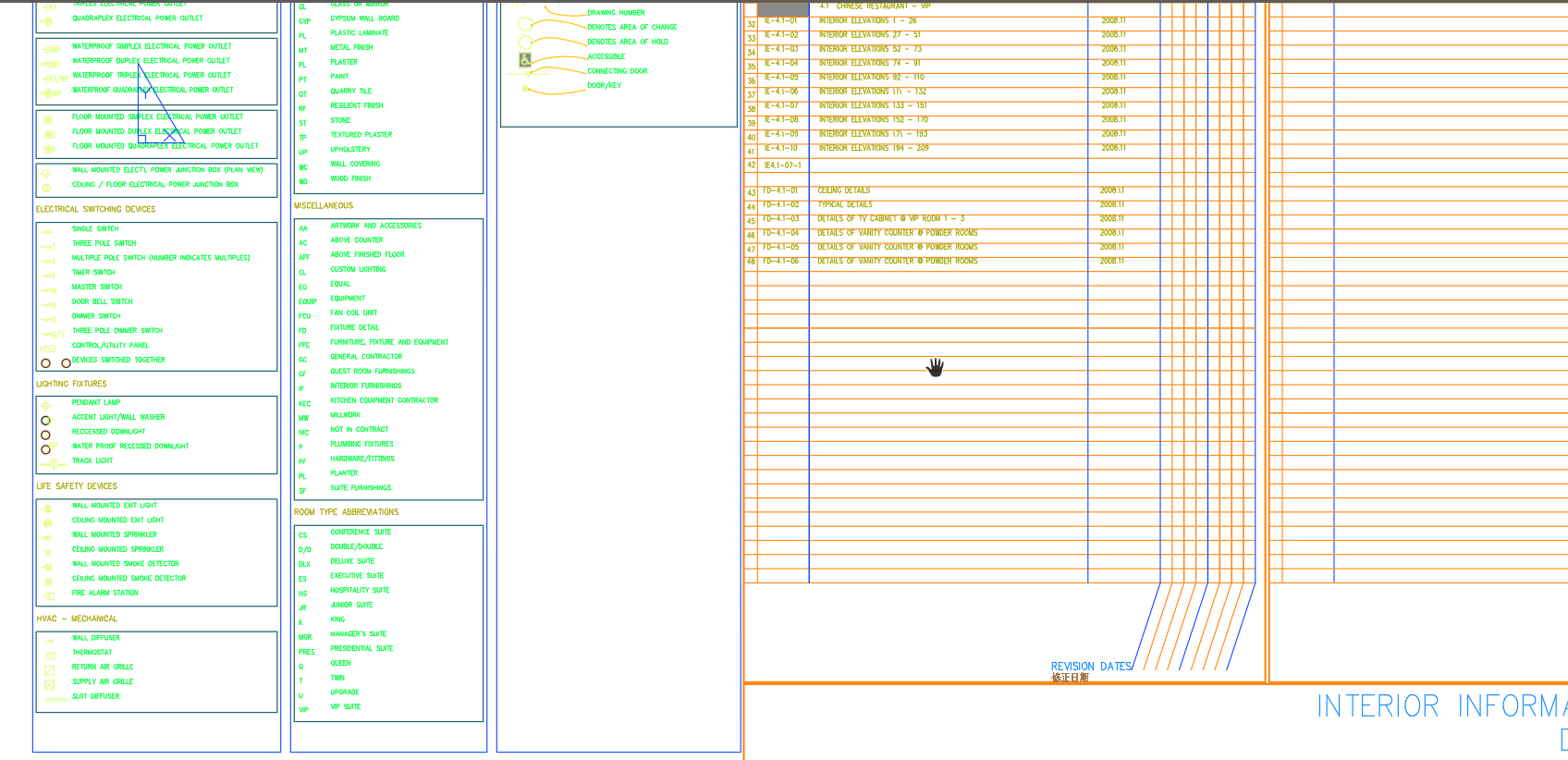Select the Thermostat symbol
The image size is (1568, 760).
click(x=50, y=656)
